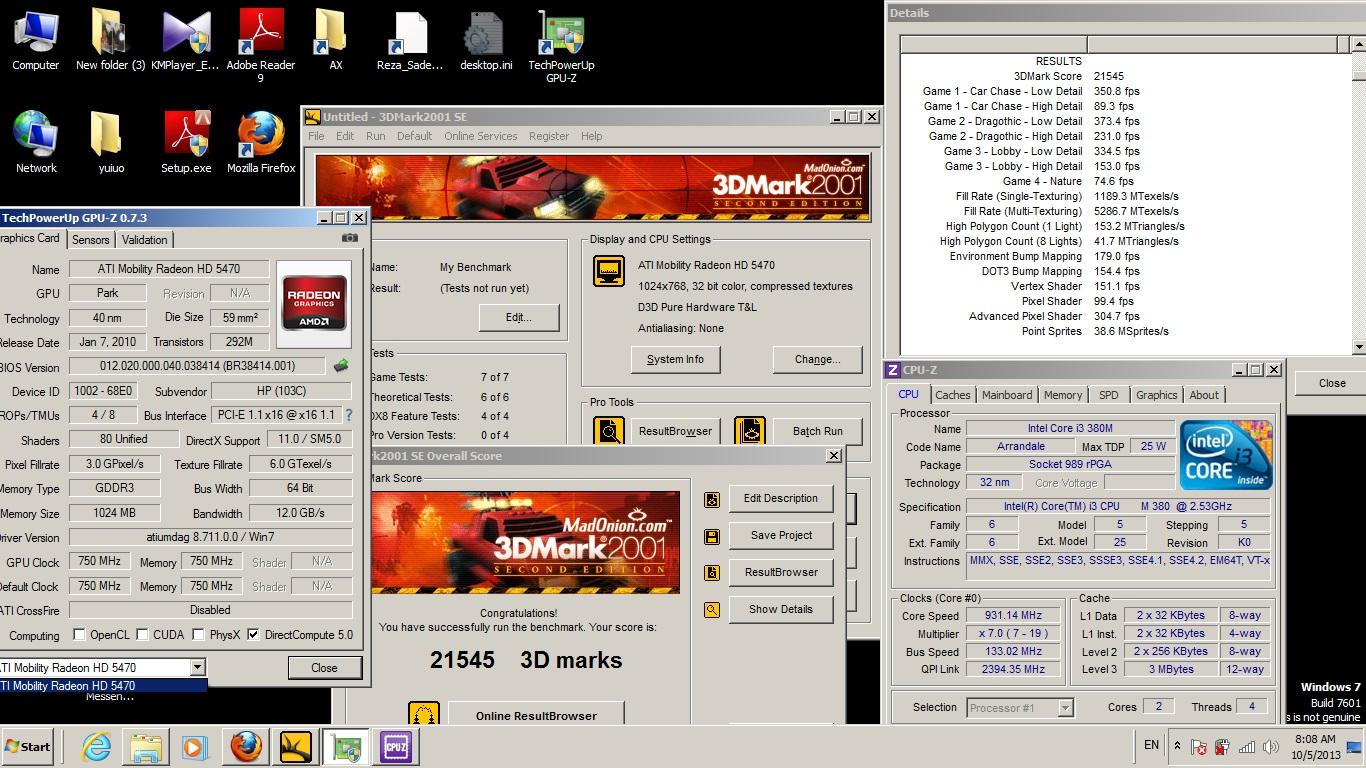Open the Network desktop icon
Image resolution: width=1366 pixels, height=768 pixels.
point(36,142)
